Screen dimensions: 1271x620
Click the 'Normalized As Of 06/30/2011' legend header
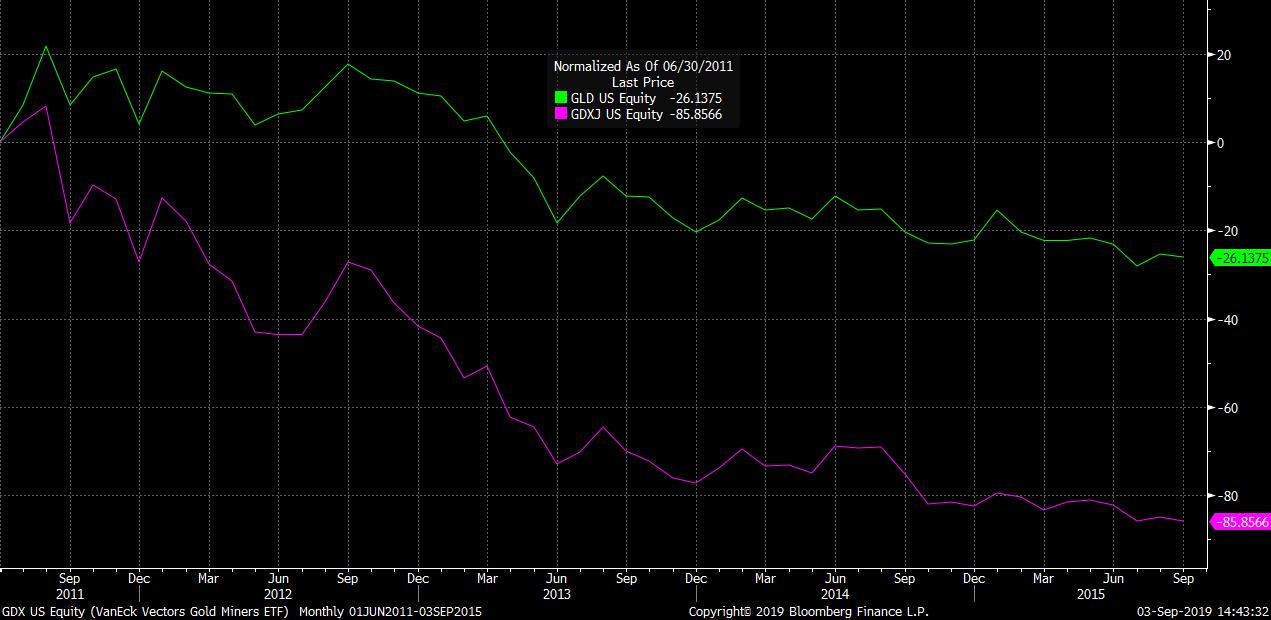coord(644,66)
